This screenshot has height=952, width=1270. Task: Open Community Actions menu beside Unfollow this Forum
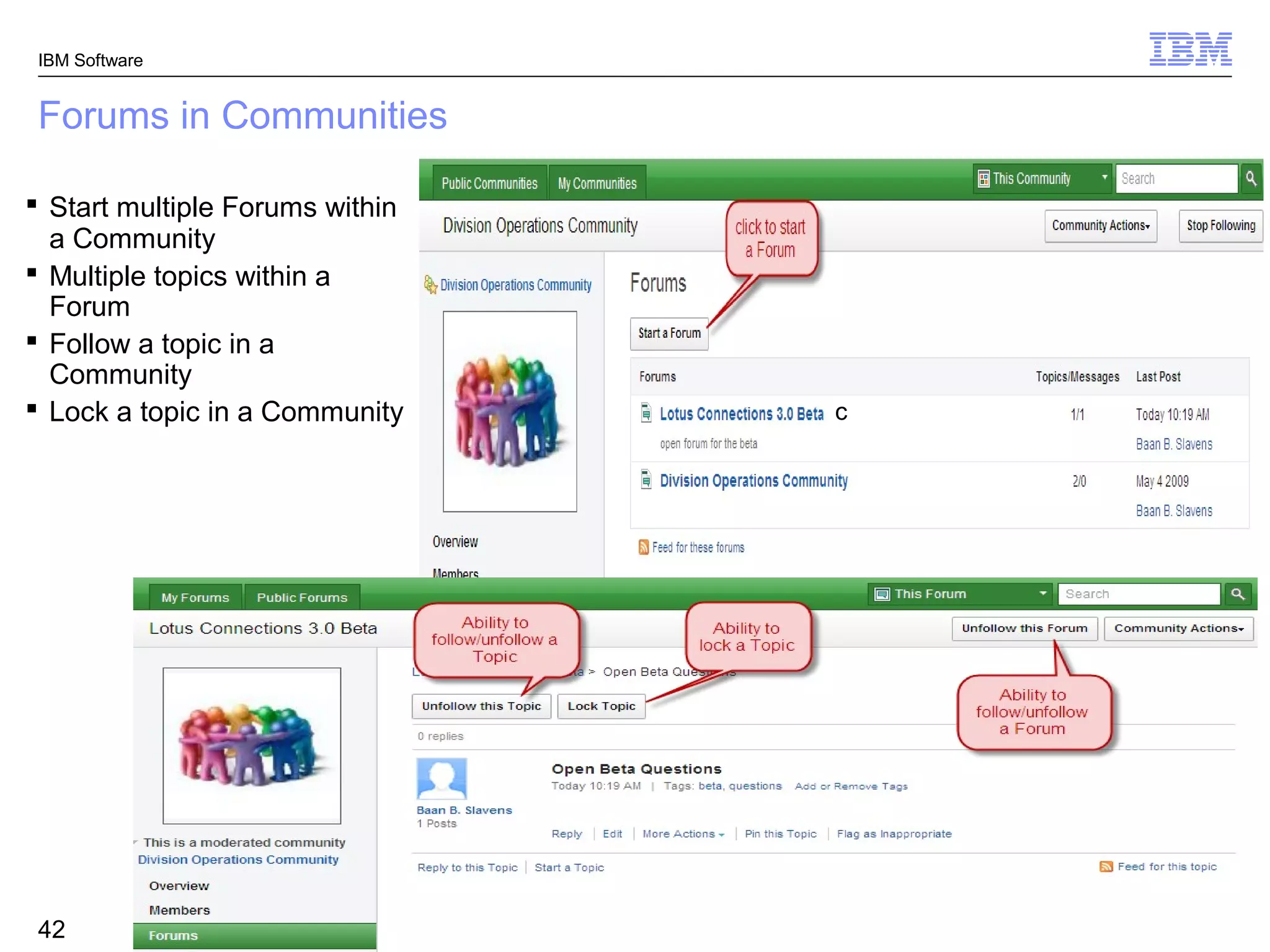tap(1179, 628)
